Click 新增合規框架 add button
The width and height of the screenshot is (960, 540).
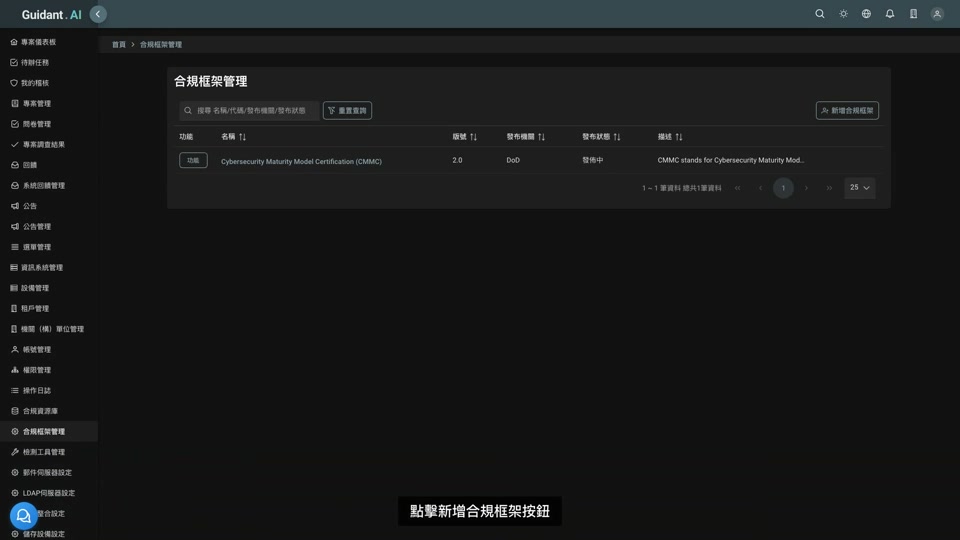coord(847,111)
